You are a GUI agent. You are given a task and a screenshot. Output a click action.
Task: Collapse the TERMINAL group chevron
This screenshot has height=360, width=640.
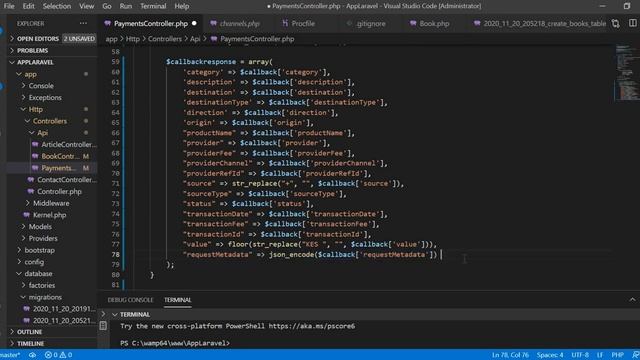point(115,314)
